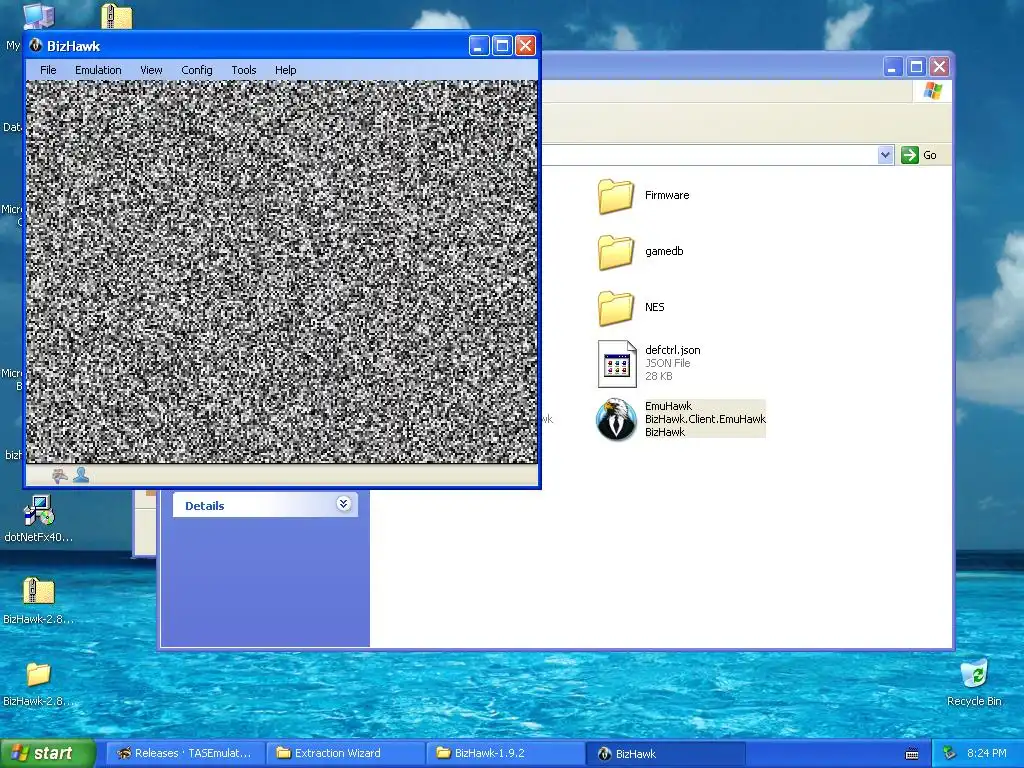Click the JSON File type label
This screenshot has height=768, width=1024.
[x=667, y=363]
